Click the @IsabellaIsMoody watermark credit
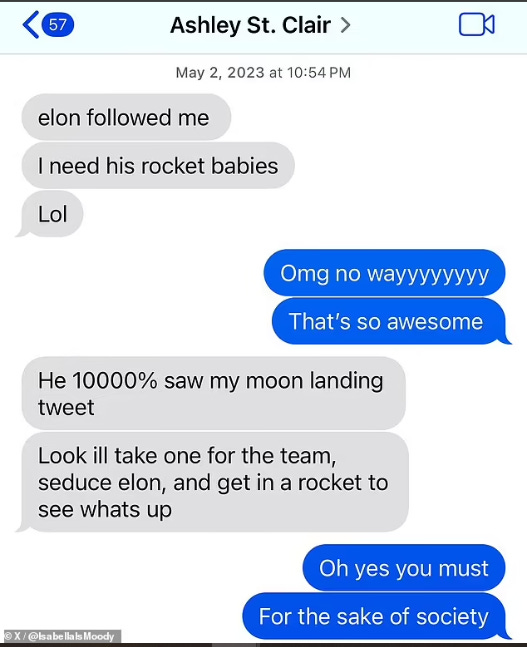This screenshot has height=647, width=527. coord(61,636)
